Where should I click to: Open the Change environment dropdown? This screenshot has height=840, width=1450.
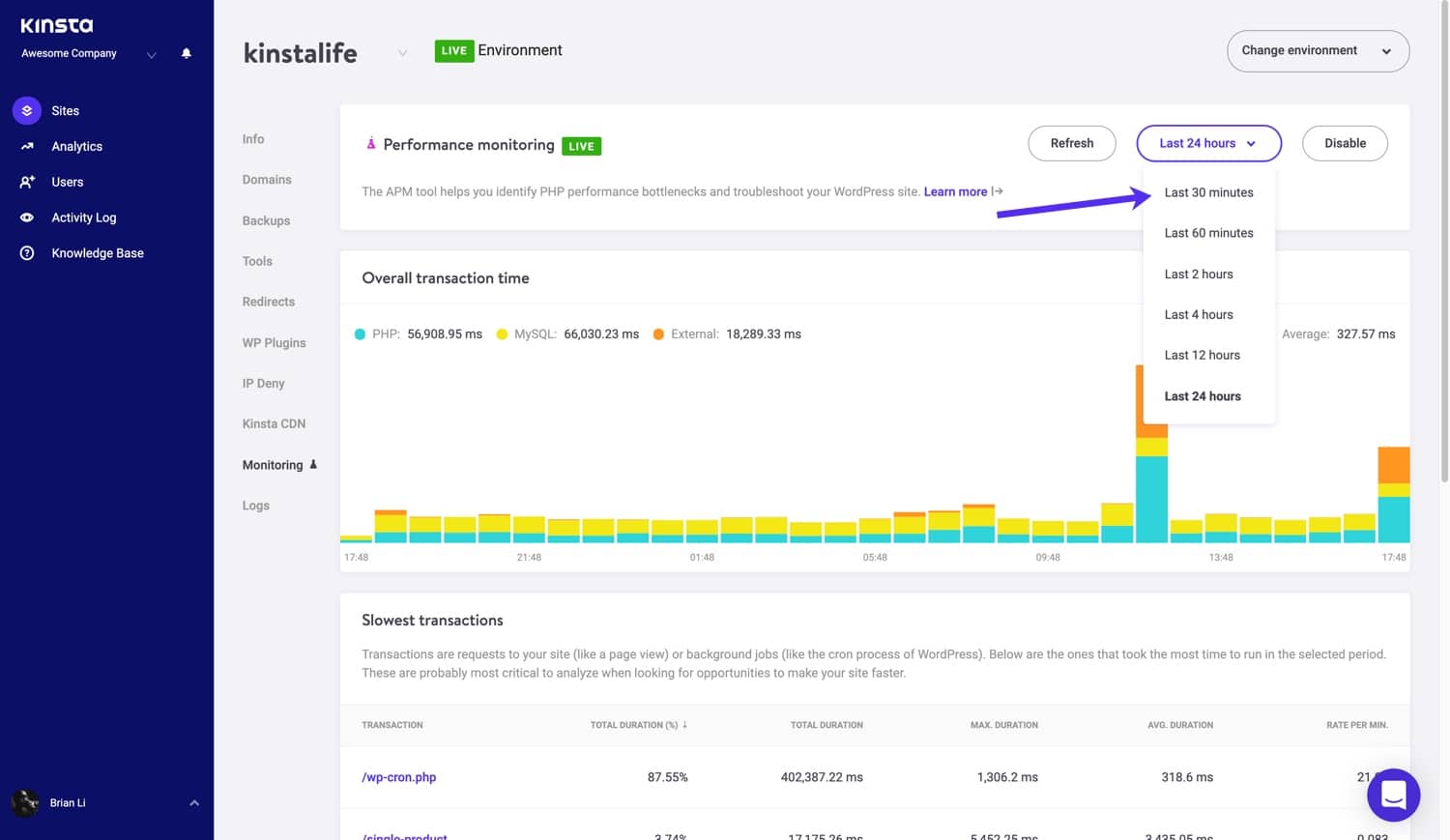[1318, 51]
